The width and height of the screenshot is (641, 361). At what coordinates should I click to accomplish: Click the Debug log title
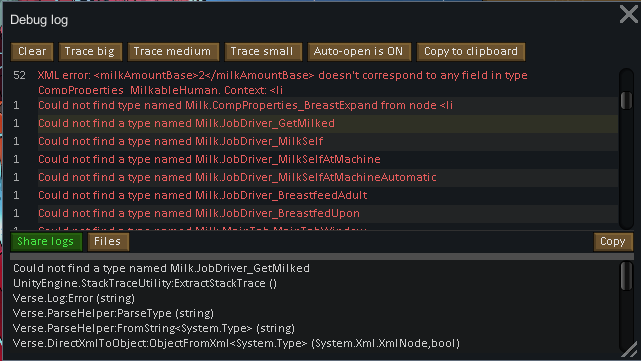pyautogui.click(x=39, y=20)
